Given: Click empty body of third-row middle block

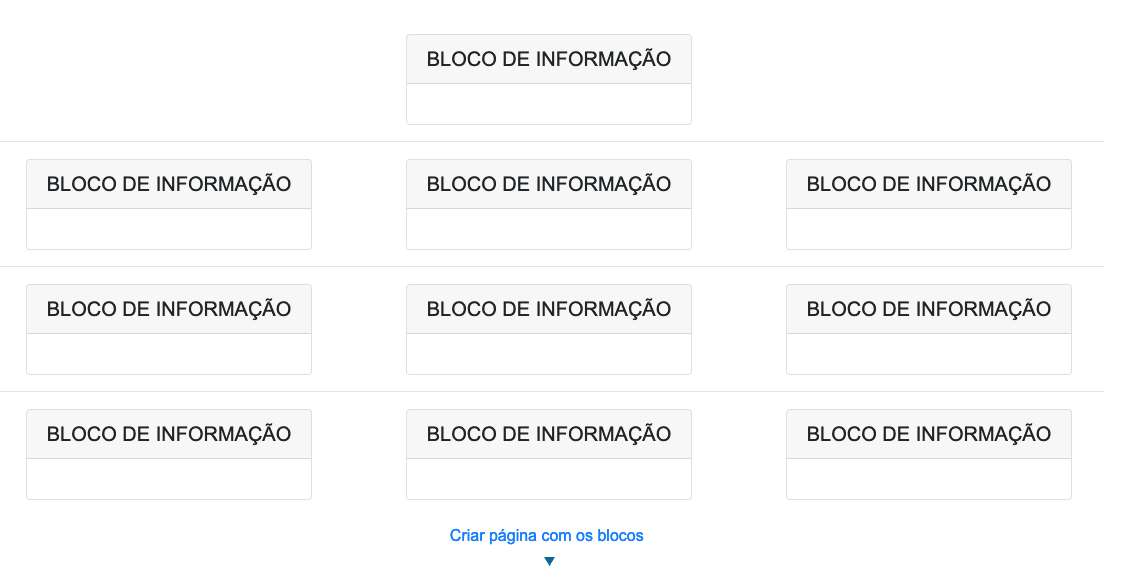Looking at the screenshot, I should coord(548,354).
